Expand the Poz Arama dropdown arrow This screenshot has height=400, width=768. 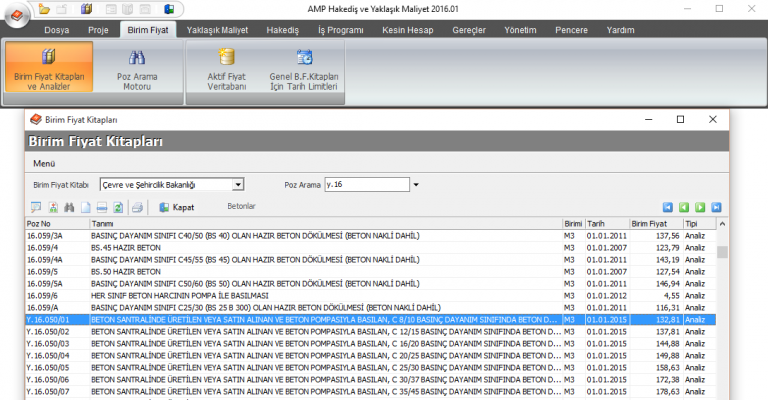point(416,184)
